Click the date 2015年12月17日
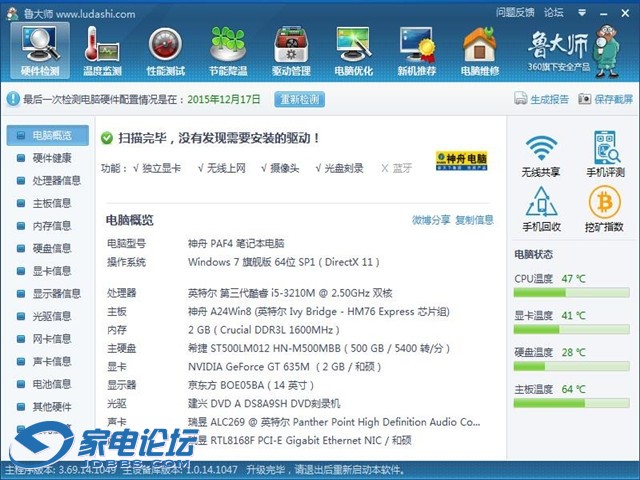Viewport: 640px width, 480px height. (x=224, y=99)
